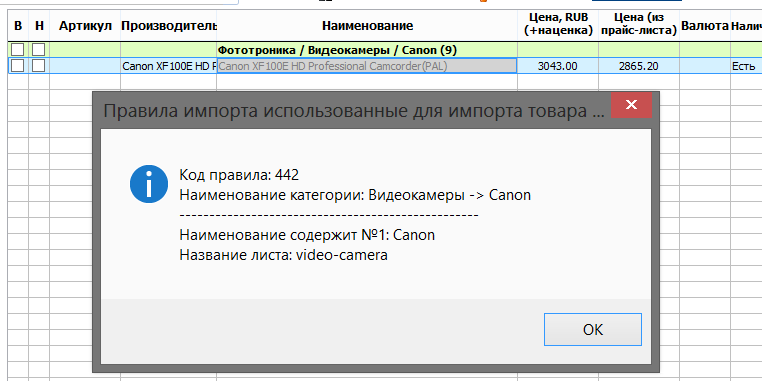Click the Canon XF100E HD manufacturer cell

[x=169, y=66]
